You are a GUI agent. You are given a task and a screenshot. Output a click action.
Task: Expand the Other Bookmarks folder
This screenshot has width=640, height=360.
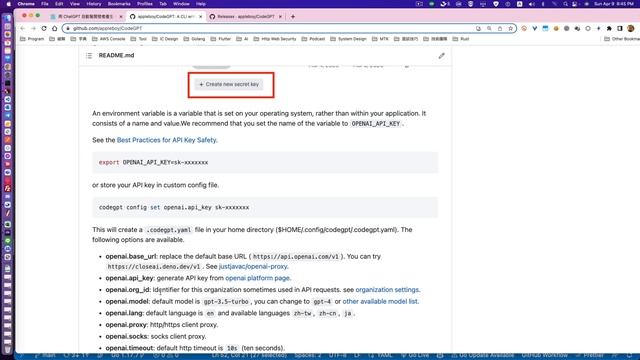(x=622, y=39)
